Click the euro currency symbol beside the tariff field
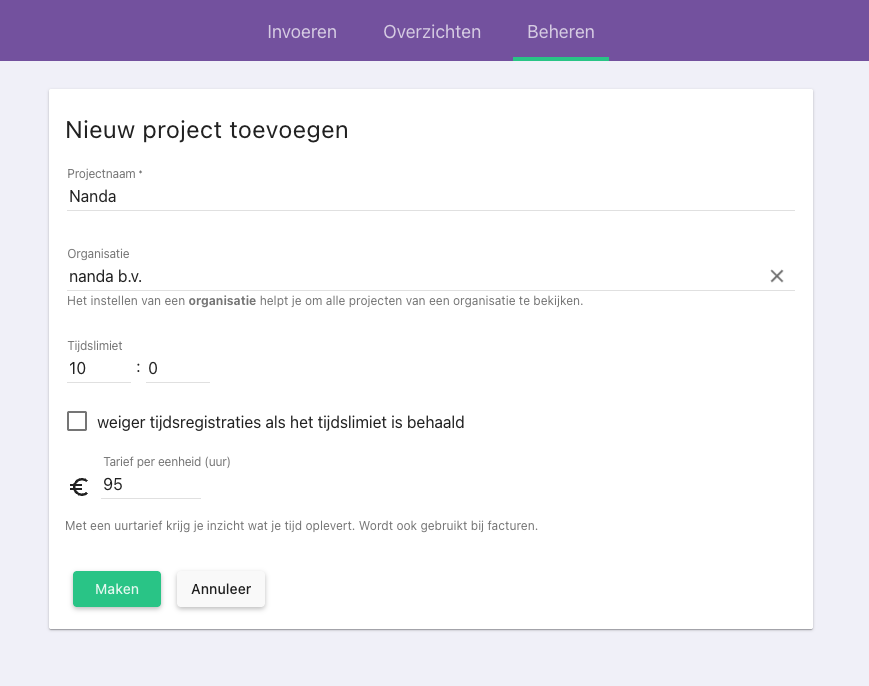 tap(81, 485)
